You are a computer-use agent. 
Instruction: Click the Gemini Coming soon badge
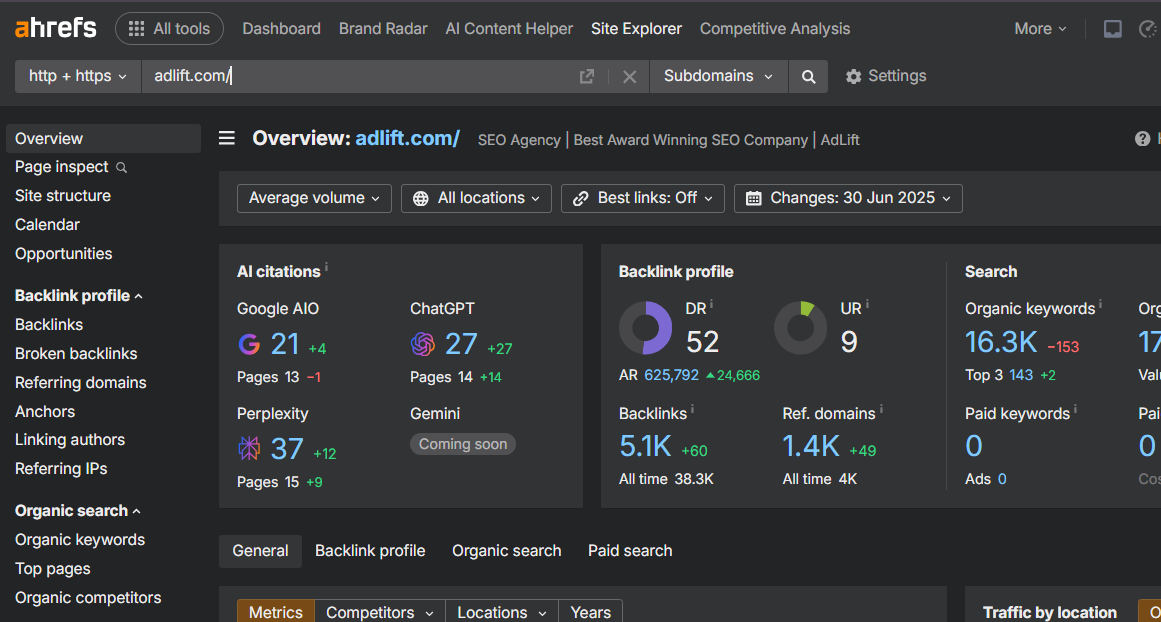[x=463, y=444]
